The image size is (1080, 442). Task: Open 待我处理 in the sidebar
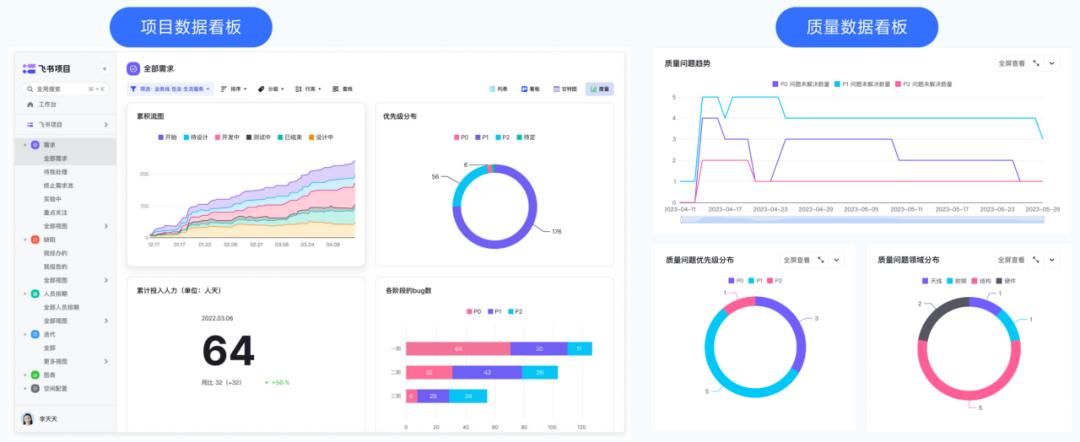(x=56, y=172)
